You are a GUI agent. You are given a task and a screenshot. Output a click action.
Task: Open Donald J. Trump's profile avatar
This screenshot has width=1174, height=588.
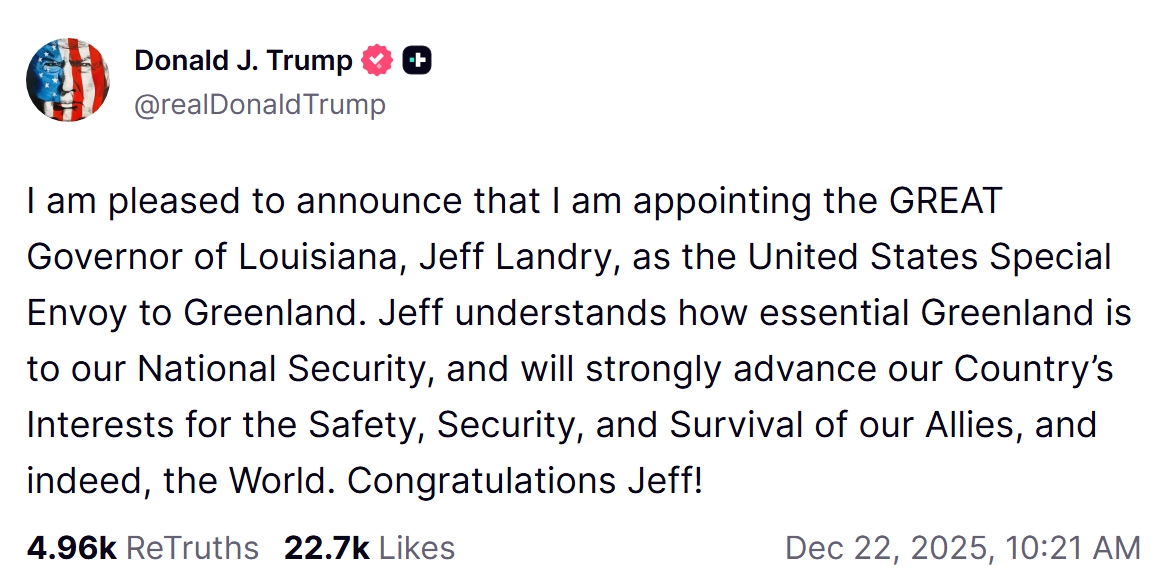coord(68,80)
